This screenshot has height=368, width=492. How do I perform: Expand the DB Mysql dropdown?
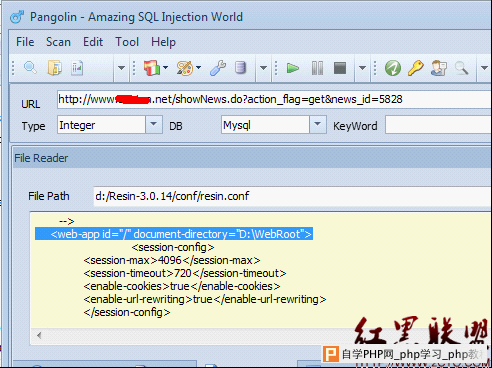click(x=318, y=125)
